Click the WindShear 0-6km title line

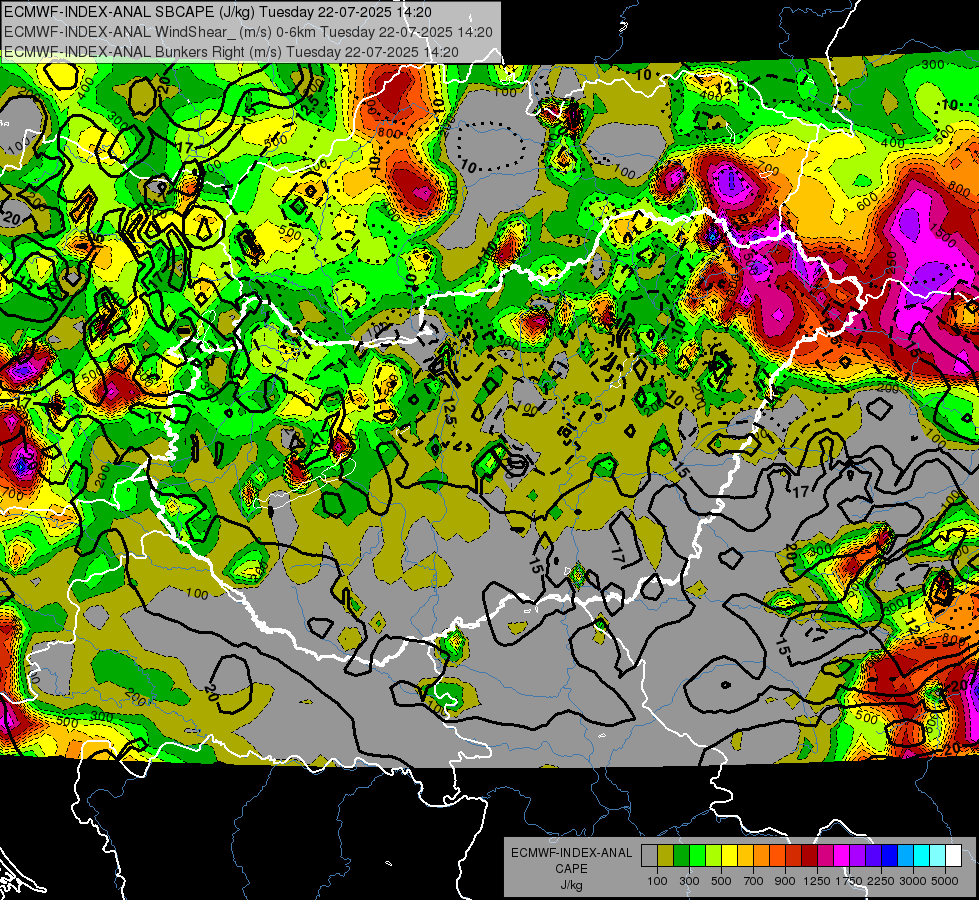coord(247,32)
